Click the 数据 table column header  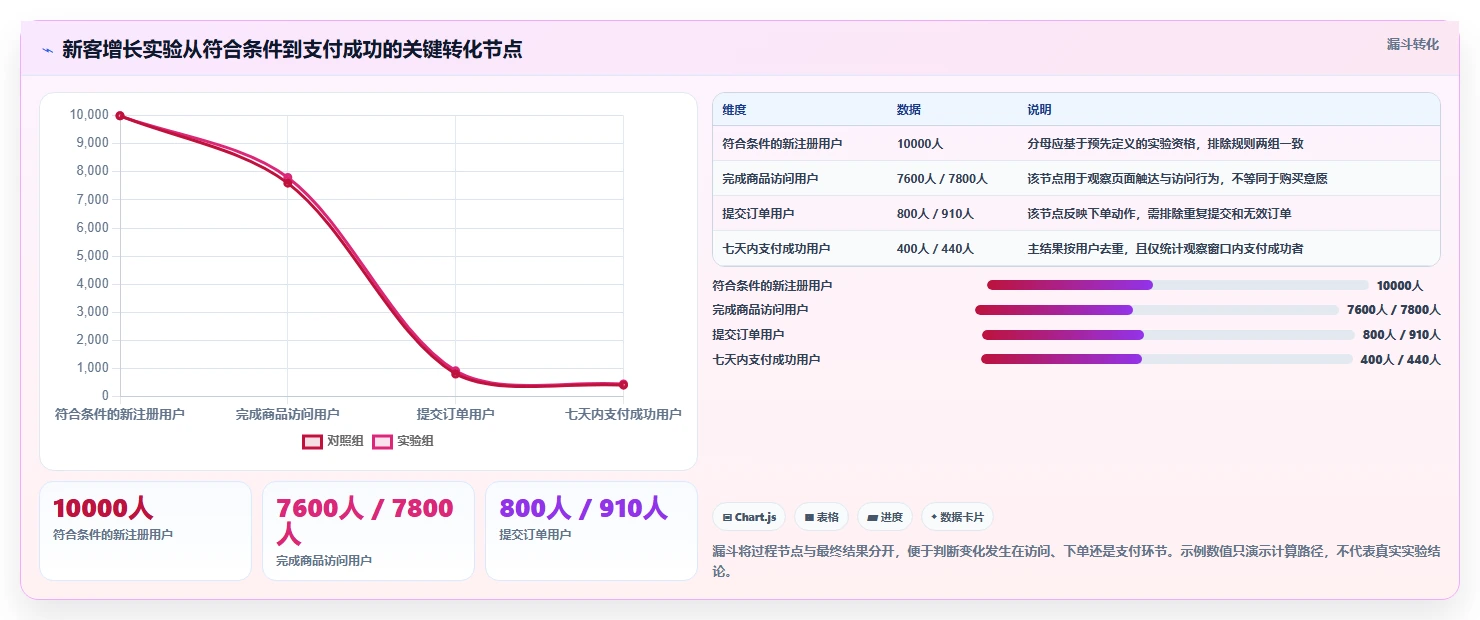click(x=909, y=110)
